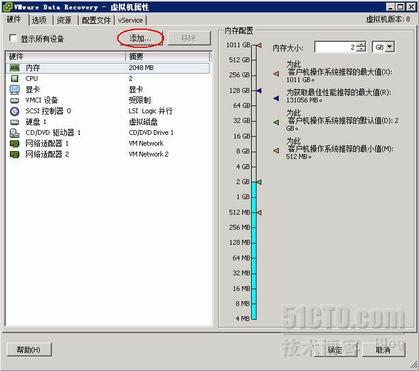
Task: Select the CD/DVD 驱动器 1 row
Action: pos(108,133)
